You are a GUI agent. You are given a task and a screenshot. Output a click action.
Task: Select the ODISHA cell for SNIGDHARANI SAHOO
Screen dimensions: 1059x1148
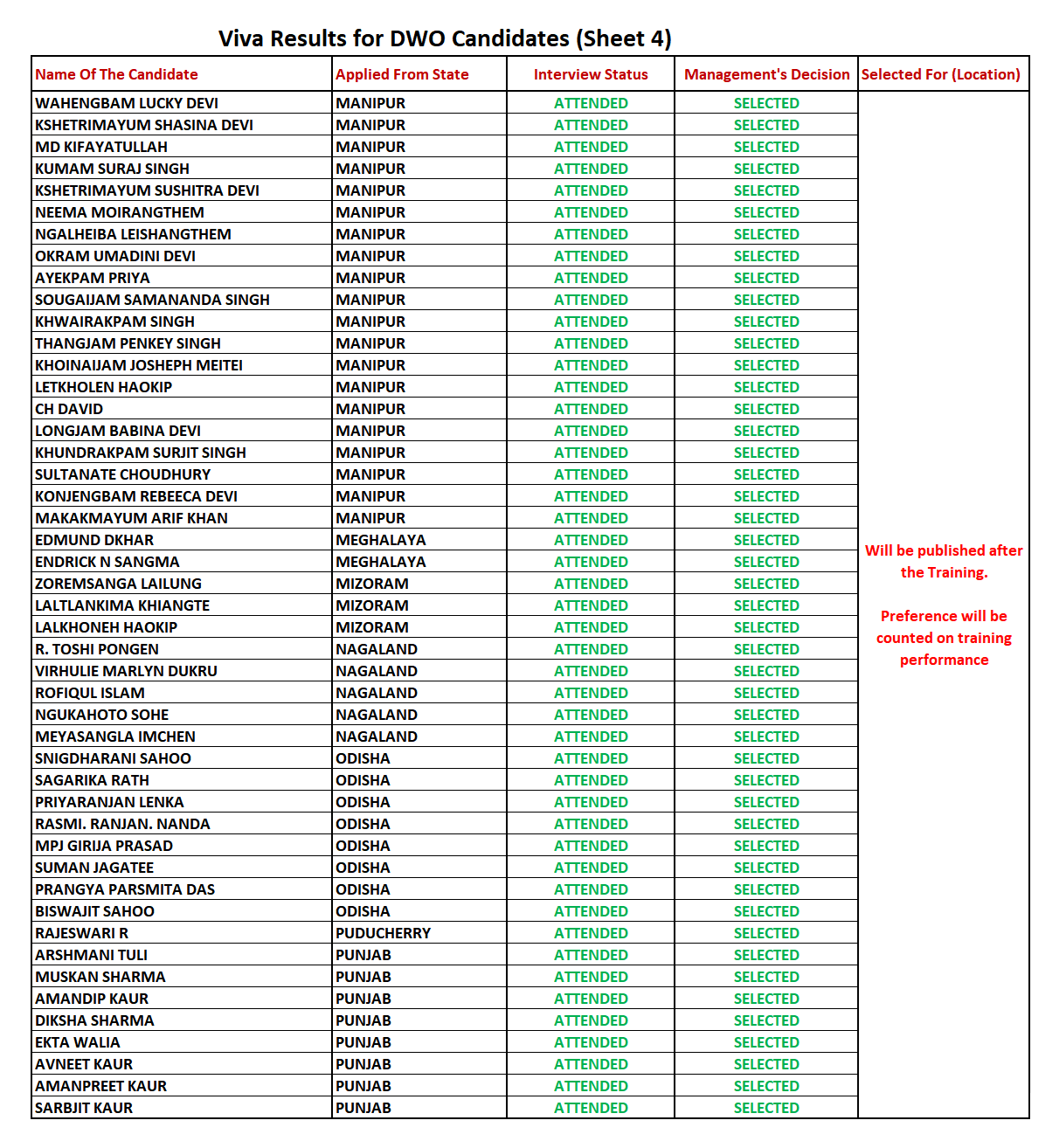click(x=363, y=758)
